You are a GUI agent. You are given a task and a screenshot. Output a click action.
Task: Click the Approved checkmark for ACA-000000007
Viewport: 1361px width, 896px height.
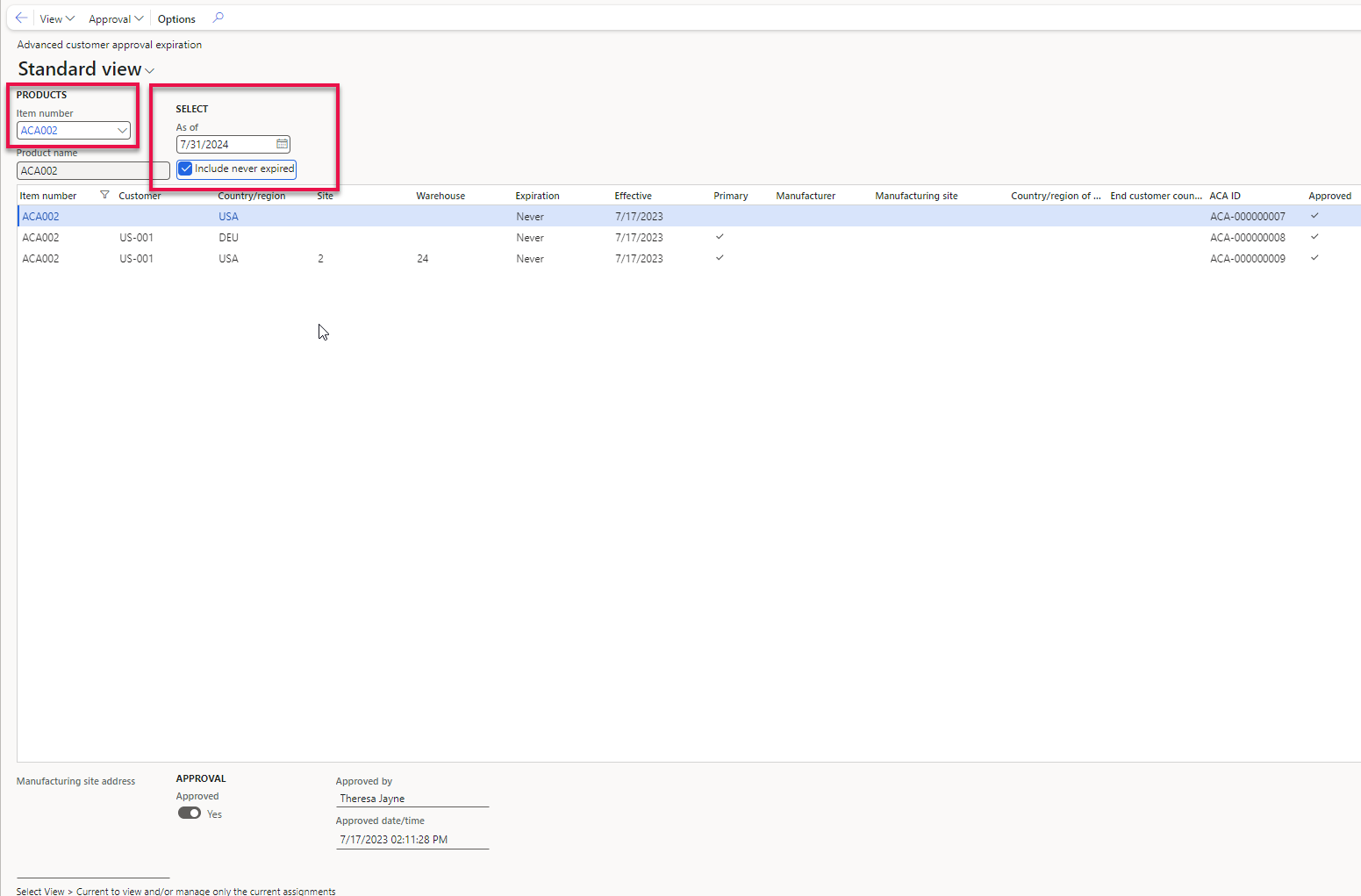(x=1314, y=216)
